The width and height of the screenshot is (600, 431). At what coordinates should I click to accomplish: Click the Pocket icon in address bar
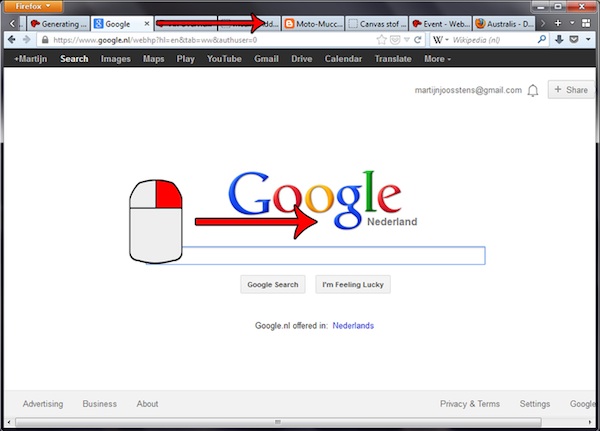[395, 40]
